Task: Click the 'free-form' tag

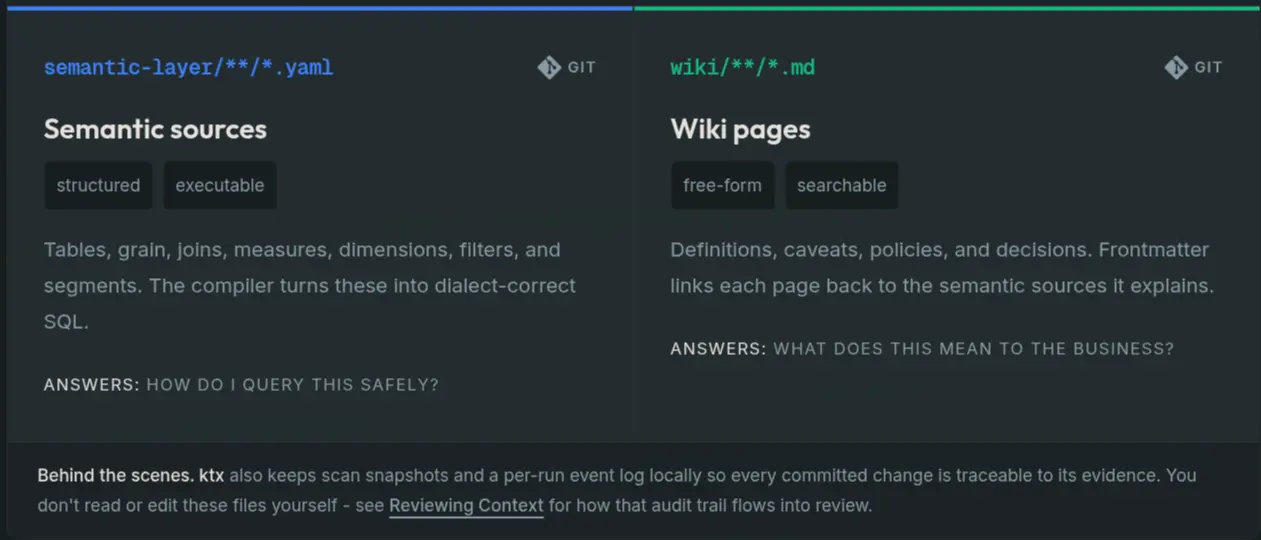Action: [x=722, y=185]
